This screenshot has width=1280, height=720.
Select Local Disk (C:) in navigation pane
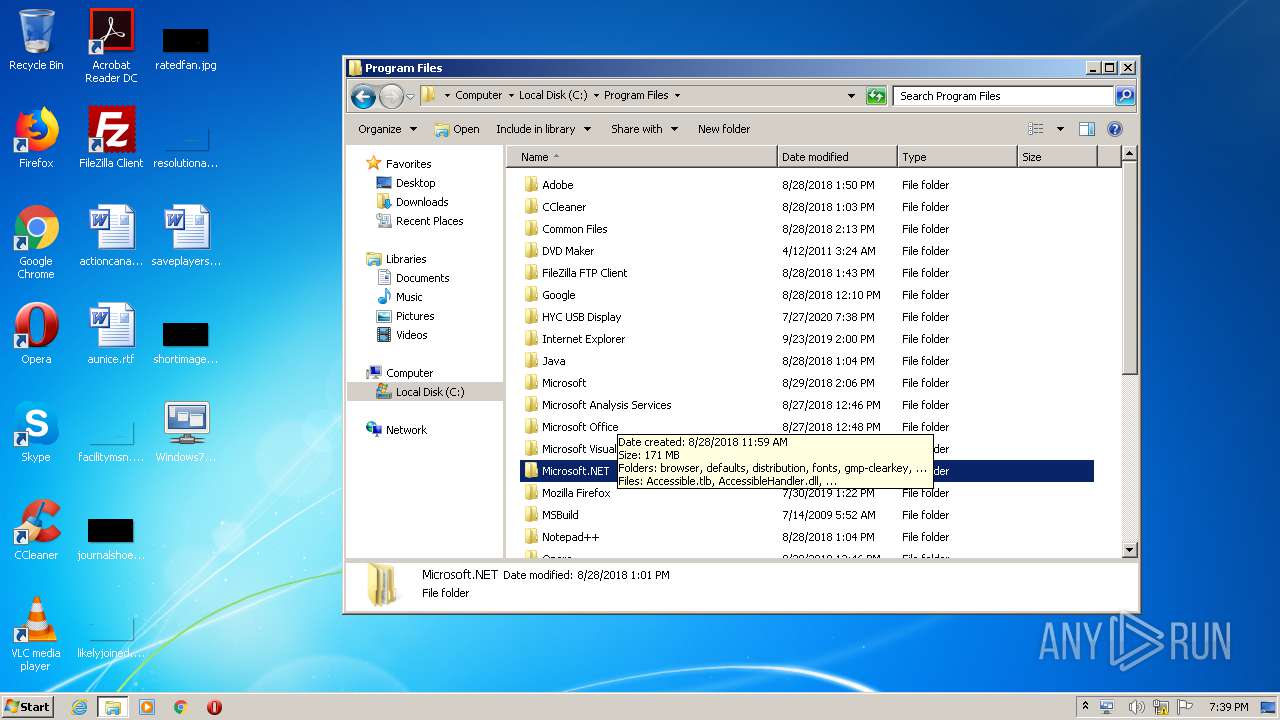pos(430,392)
